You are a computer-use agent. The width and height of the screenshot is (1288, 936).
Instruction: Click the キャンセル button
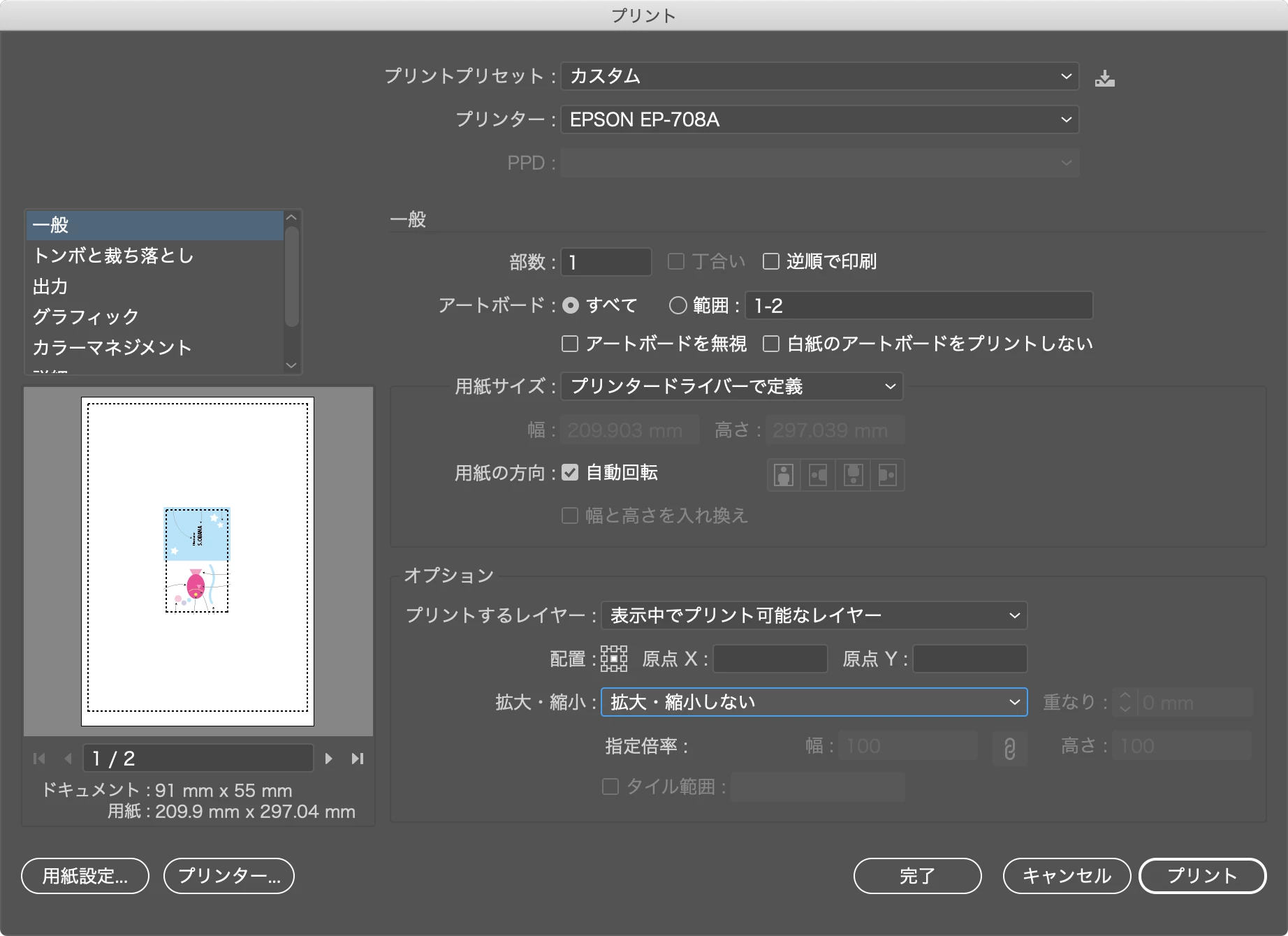click(1067, 876)
